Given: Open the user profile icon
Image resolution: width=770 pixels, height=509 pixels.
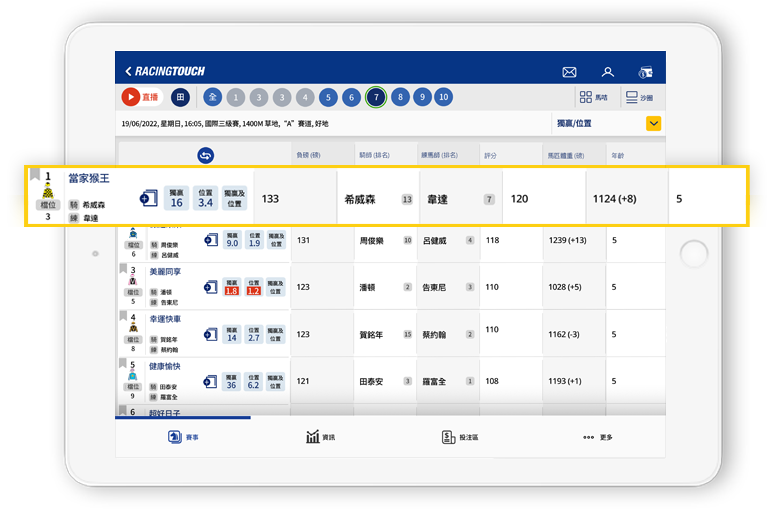Looking at the screenshot, I should tap(607, 72).
